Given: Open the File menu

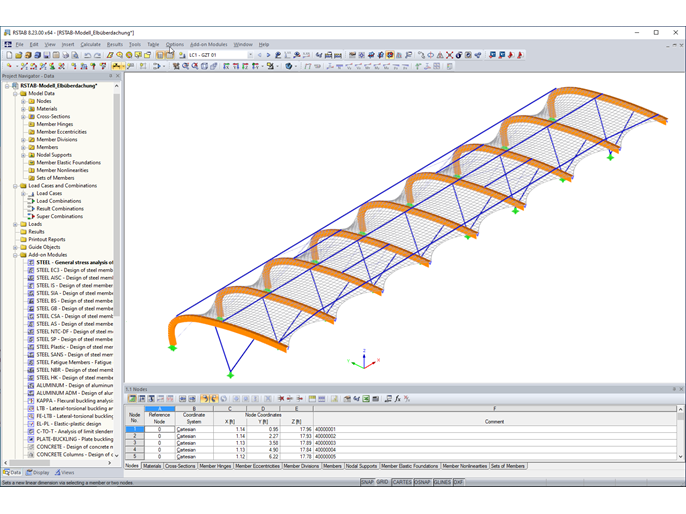Looking at the screenshot, I should point(20,44).
